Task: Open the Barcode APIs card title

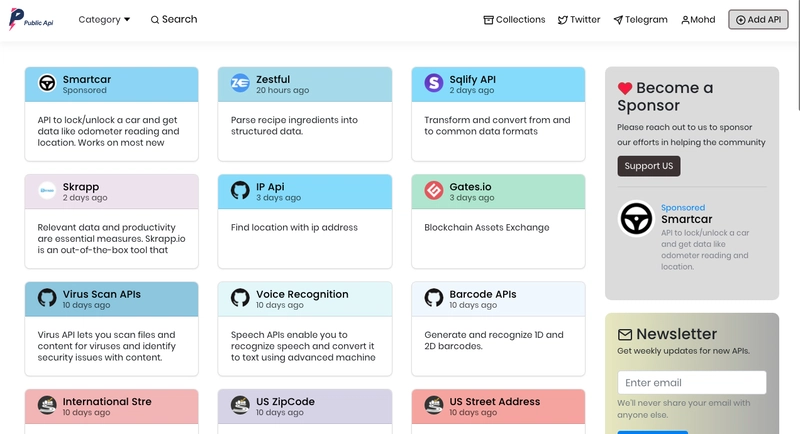Action: [483, 294]
